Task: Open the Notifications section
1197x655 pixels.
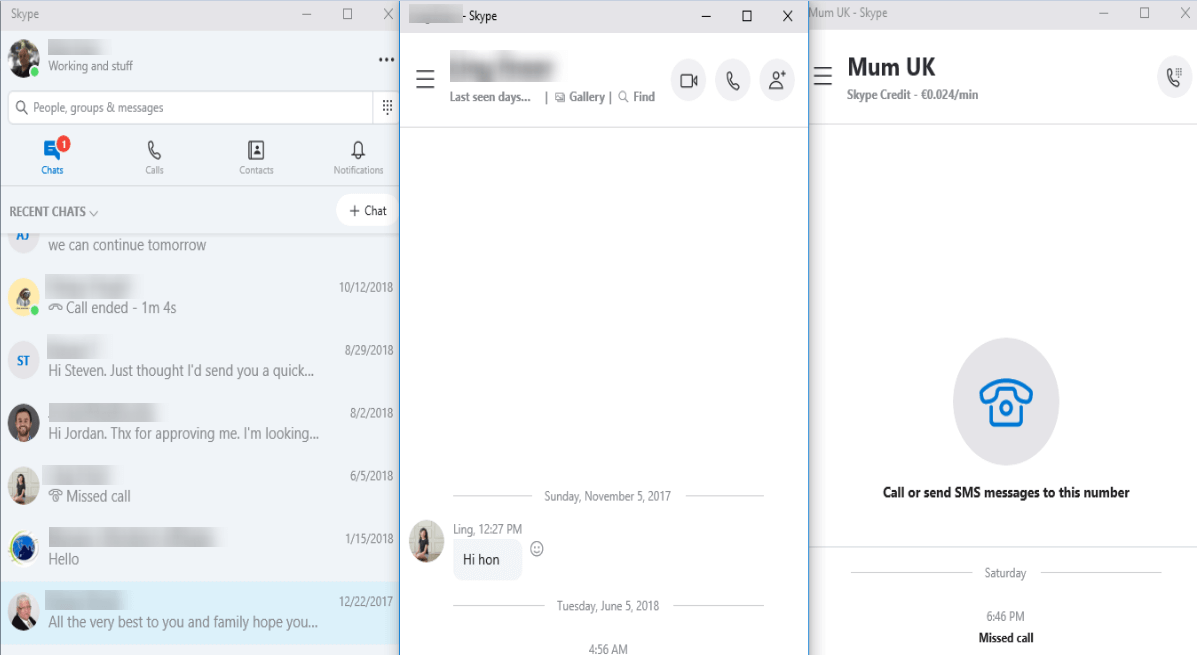Action: [358, 157]
